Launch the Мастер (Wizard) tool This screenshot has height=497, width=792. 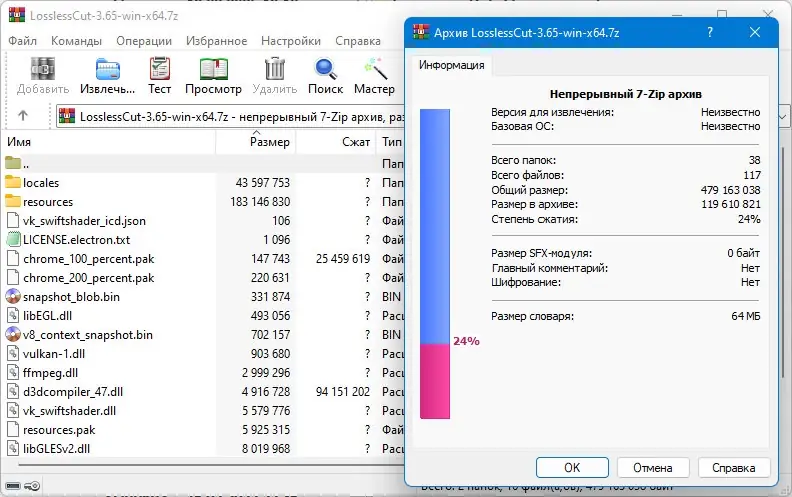coord(375,69)
